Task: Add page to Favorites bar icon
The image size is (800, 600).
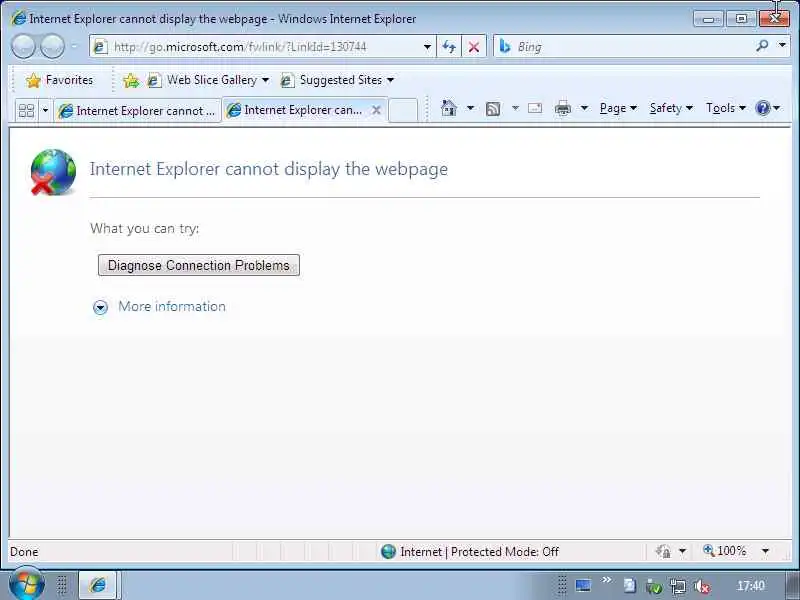Action: 131,81
